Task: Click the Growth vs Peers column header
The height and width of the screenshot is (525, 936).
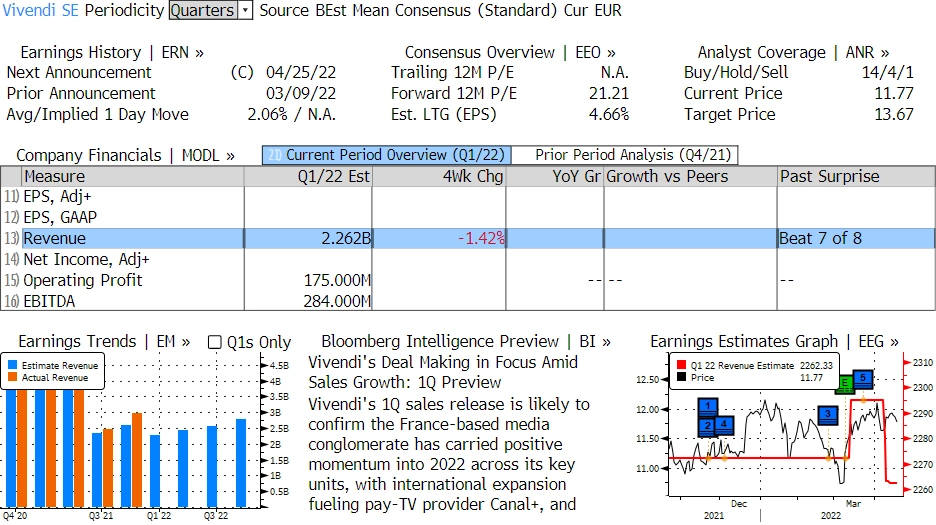Action: (x=691, y=177)
